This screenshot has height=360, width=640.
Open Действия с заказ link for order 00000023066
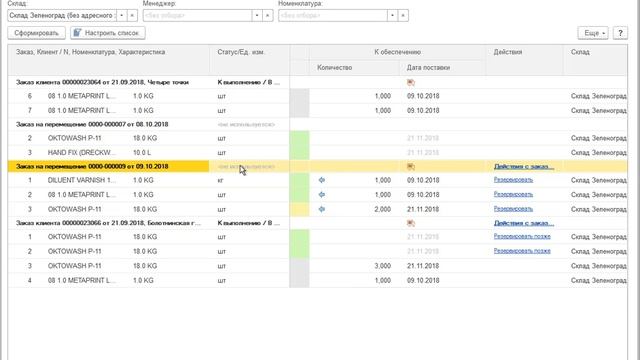click(524, 223)
